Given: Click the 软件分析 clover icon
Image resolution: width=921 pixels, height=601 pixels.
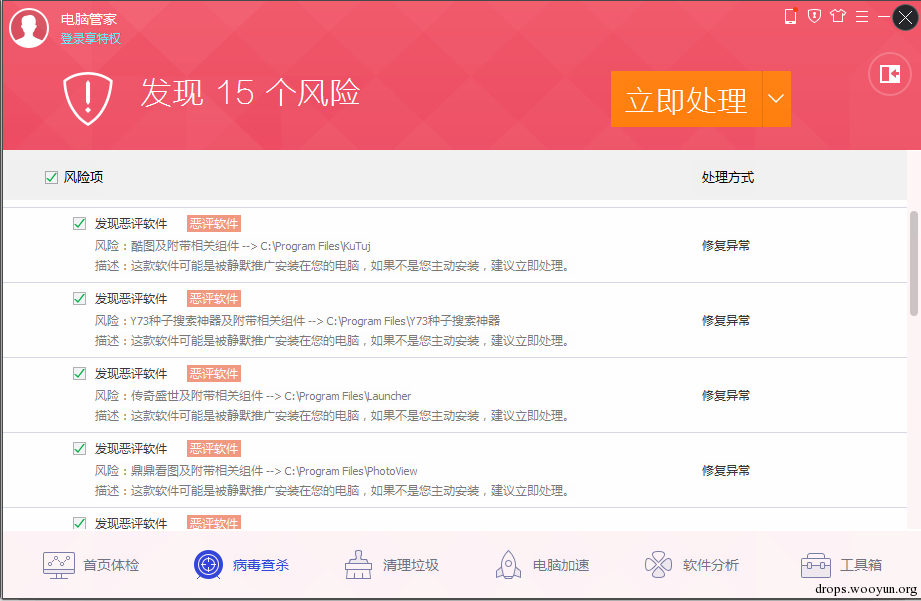Looking at the screenshot, I should click(x=658, y=565).
